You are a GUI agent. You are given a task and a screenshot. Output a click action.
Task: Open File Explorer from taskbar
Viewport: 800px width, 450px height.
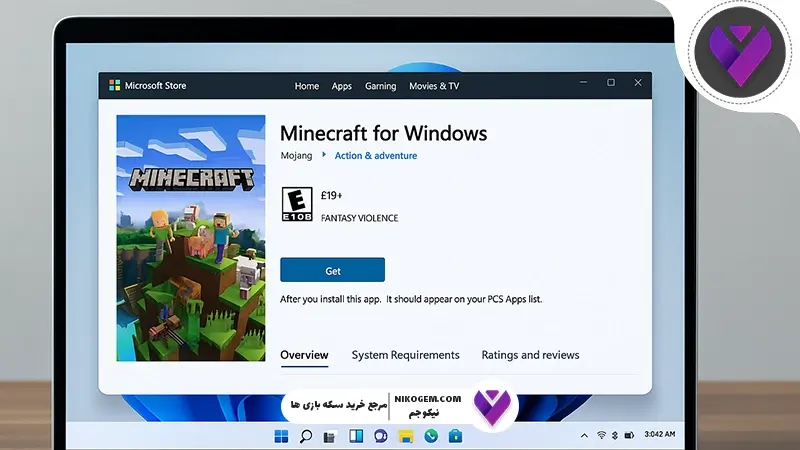(x=406, y=436)
